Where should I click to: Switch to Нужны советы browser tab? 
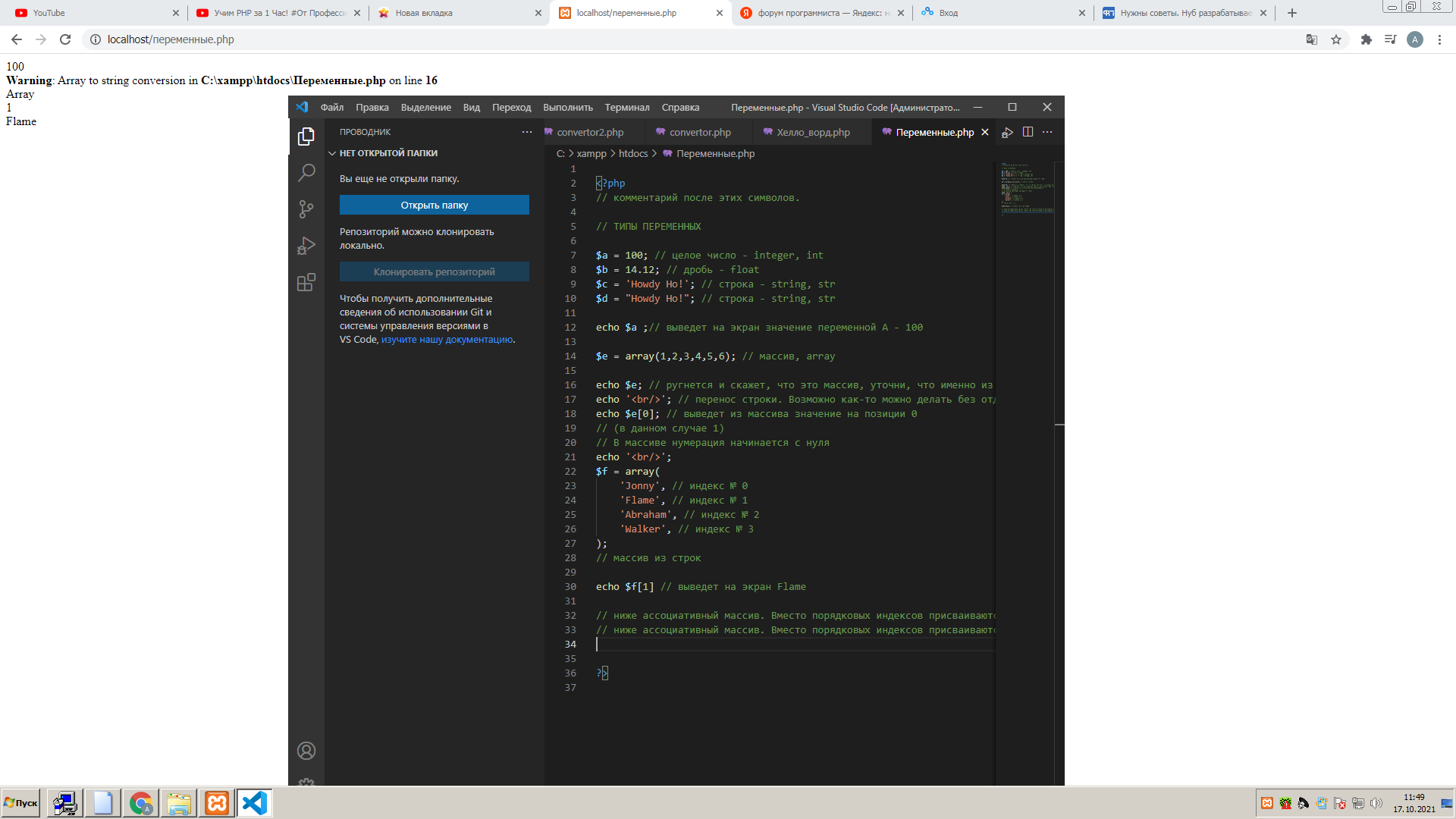tap(1184, 13)
